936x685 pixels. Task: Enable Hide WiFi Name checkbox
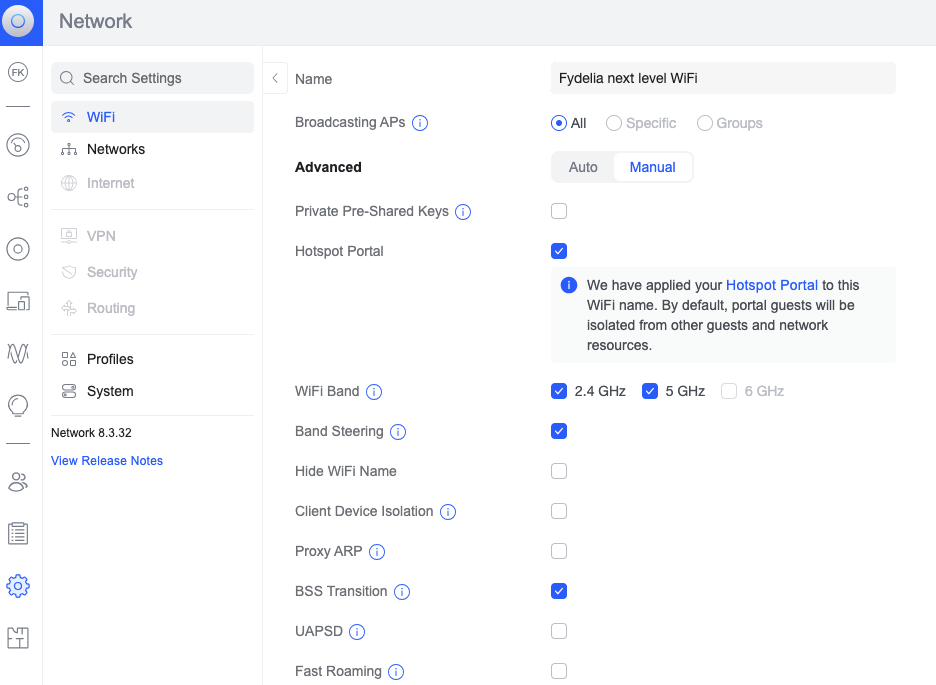tap(559, 471)
